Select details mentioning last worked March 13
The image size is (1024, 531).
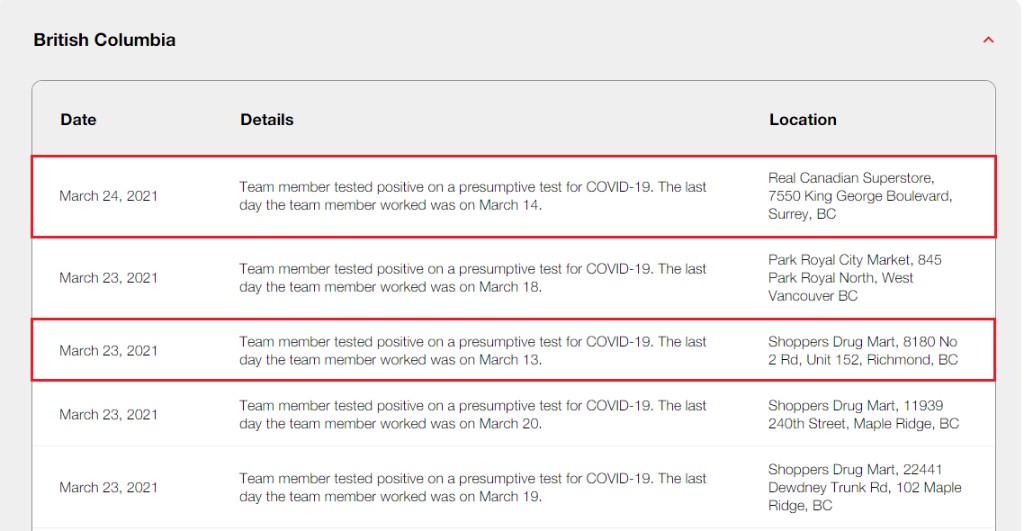(x=472, y=351)
